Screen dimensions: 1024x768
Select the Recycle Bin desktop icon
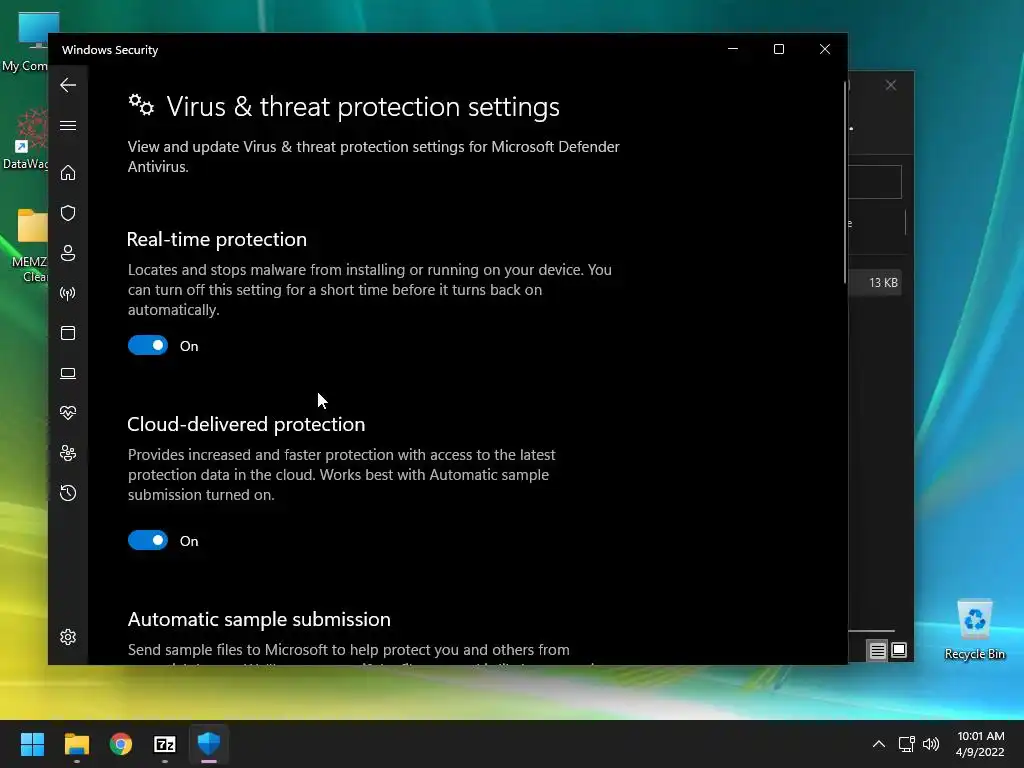[974, 630]
